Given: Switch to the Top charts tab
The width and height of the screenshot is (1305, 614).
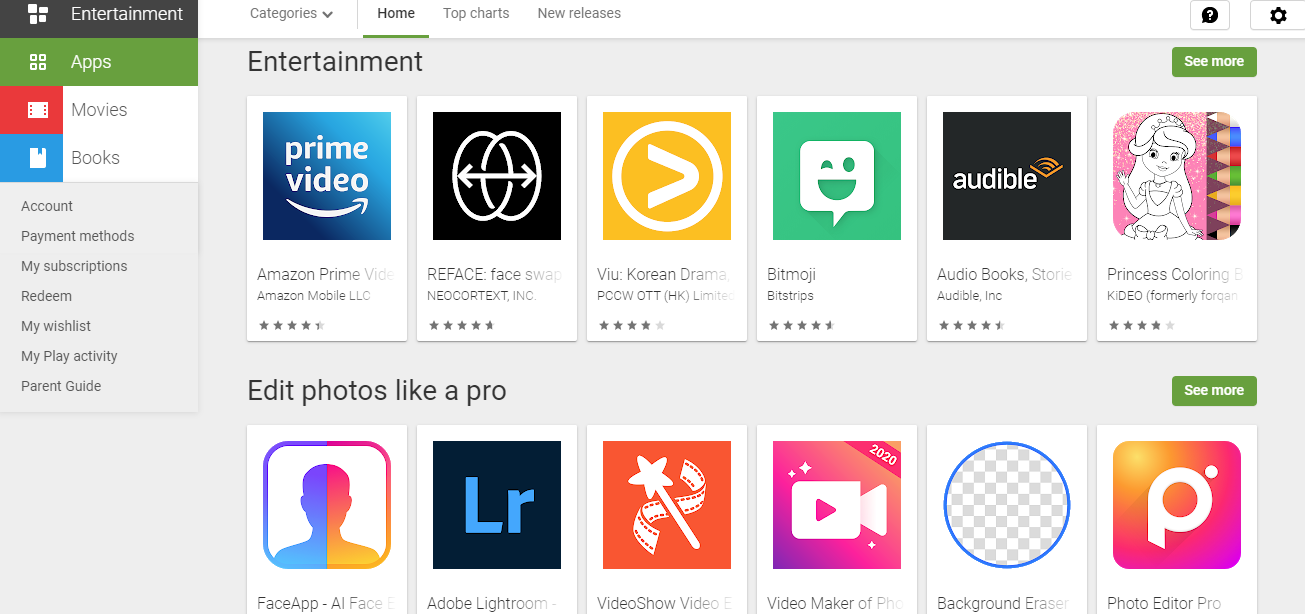Looking at the screenshot, I should pos(476,14).
